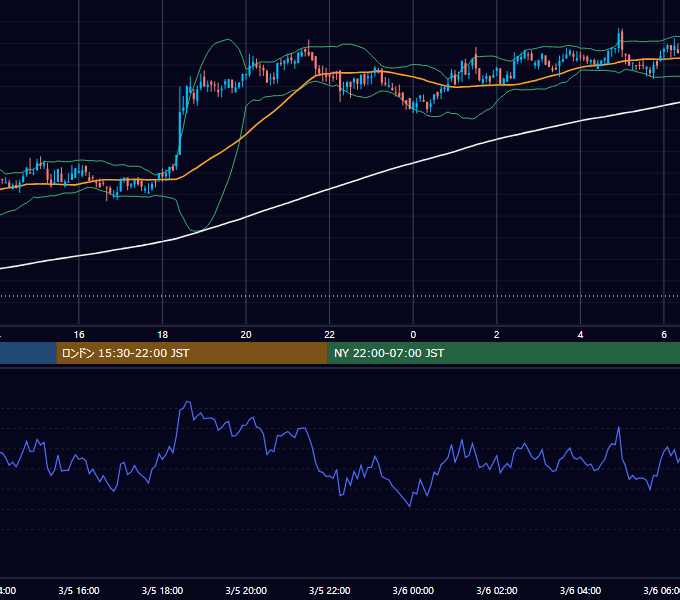Viewport: 680px width, 600px height.
Task: Click the upper time axis label 20
Action: pyautogui.click(x=246, y=335)
